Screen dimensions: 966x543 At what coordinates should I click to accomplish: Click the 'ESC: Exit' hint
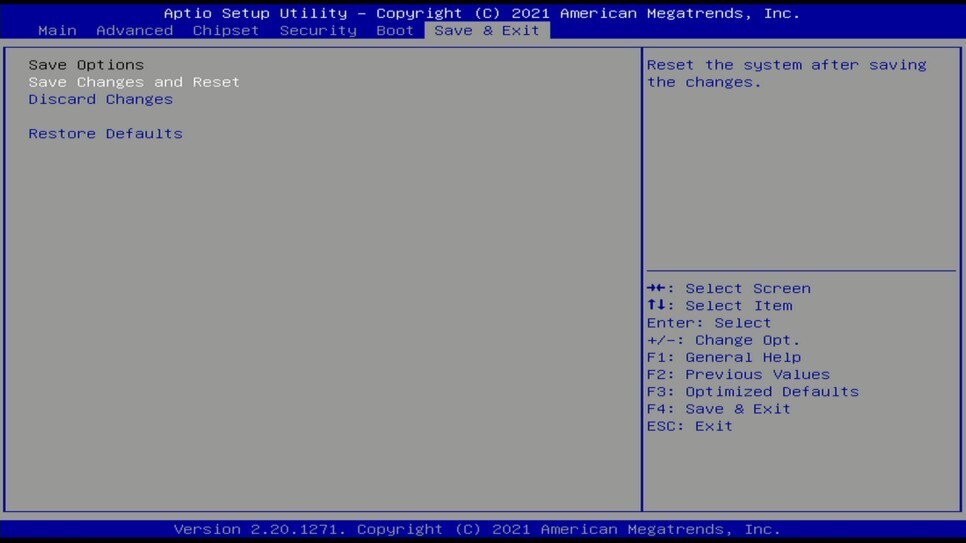[x=689, y=427]
